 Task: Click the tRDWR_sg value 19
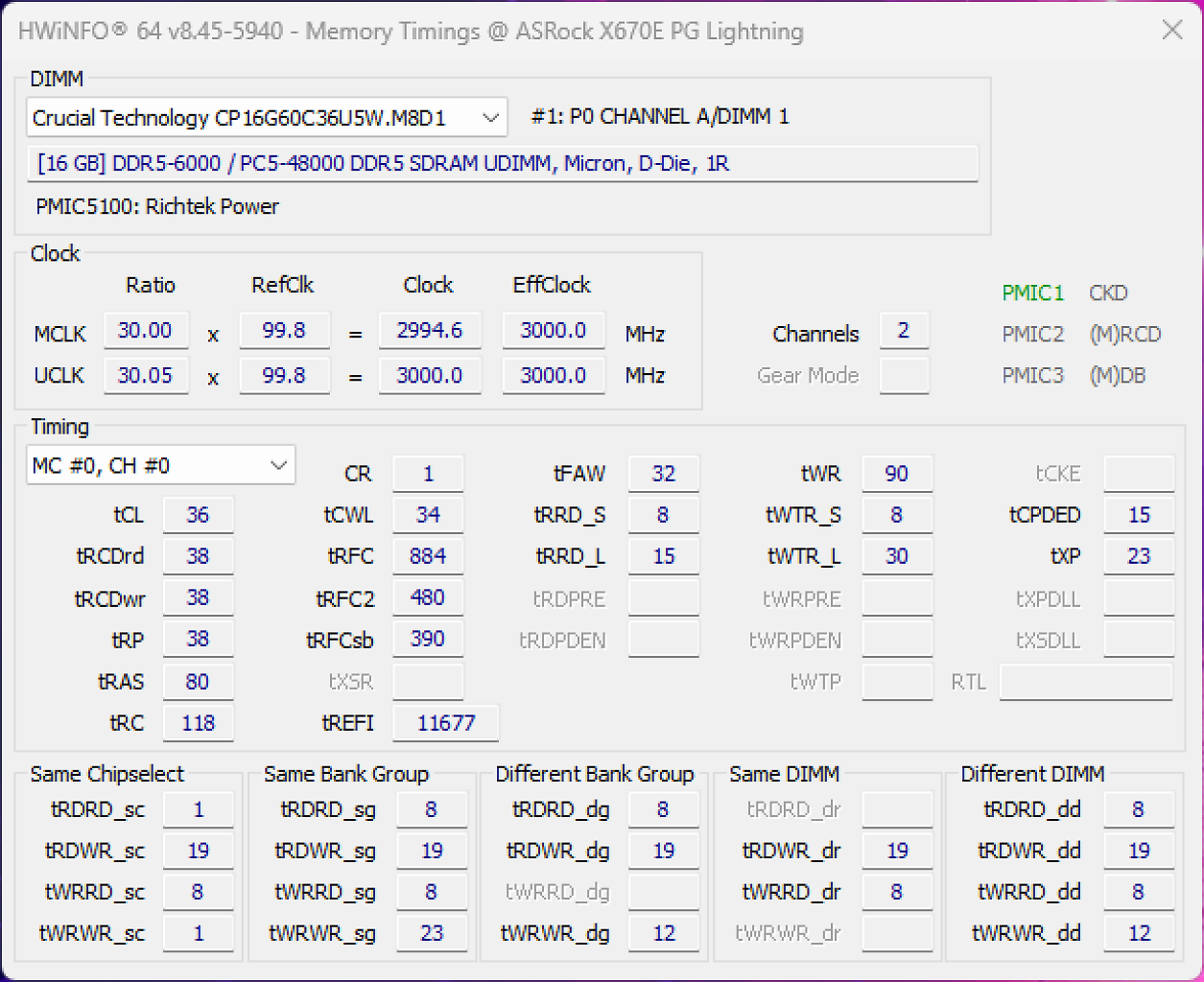432,851
